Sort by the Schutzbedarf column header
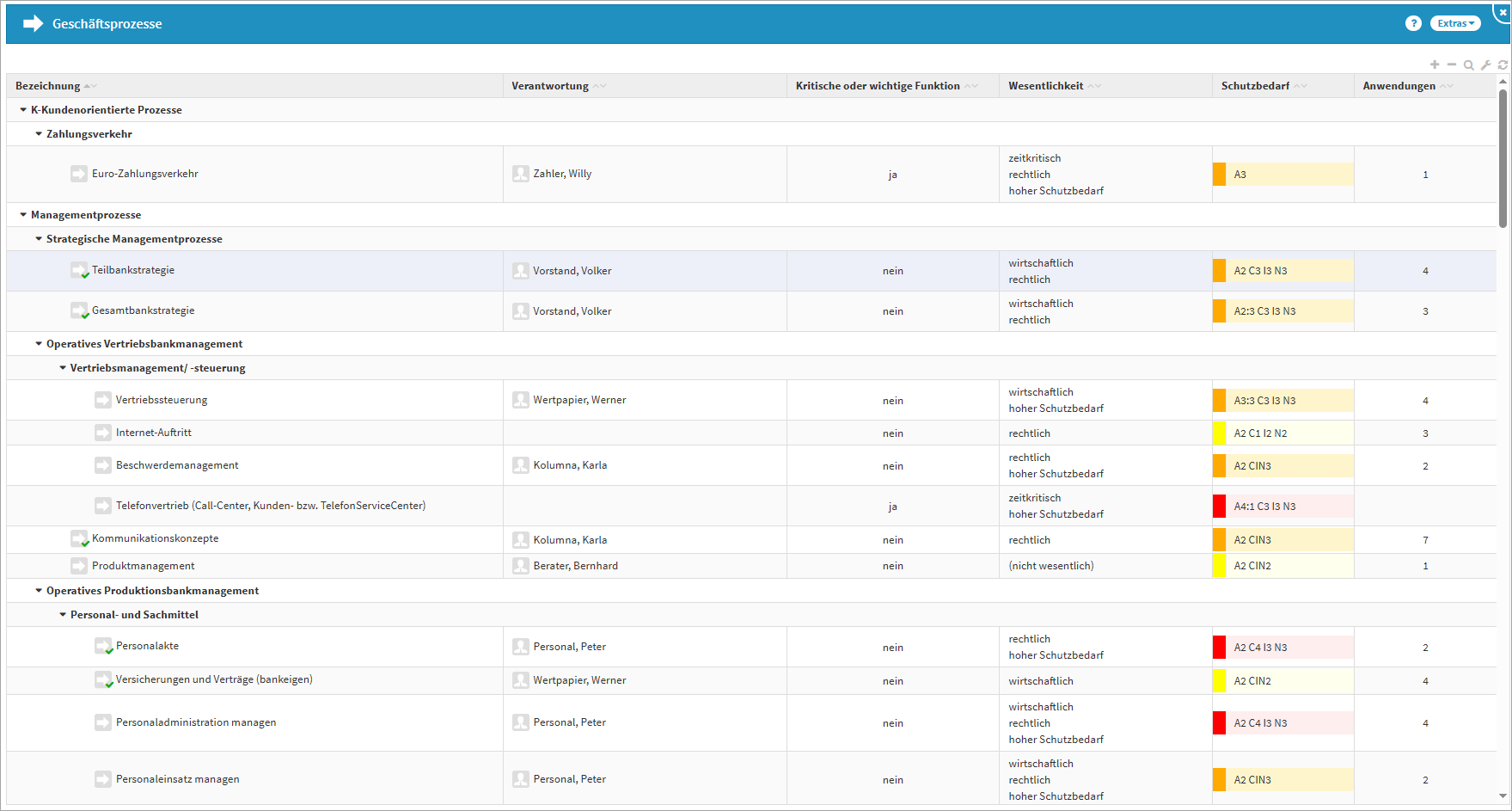1512x811 pixels. [1255, 86]
